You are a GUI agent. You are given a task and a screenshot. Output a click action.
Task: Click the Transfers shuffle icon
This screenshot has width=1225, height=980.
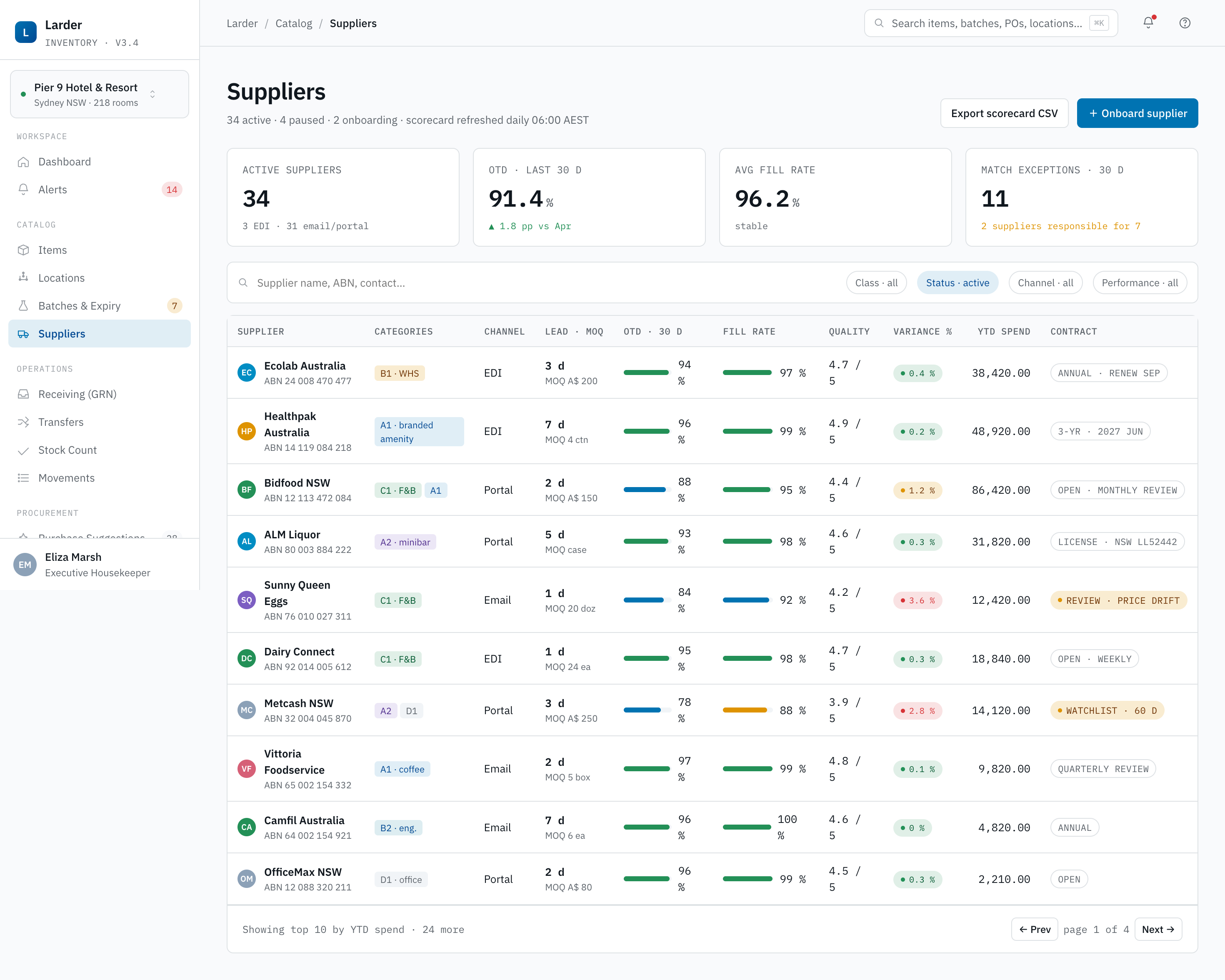pos(23,422)
